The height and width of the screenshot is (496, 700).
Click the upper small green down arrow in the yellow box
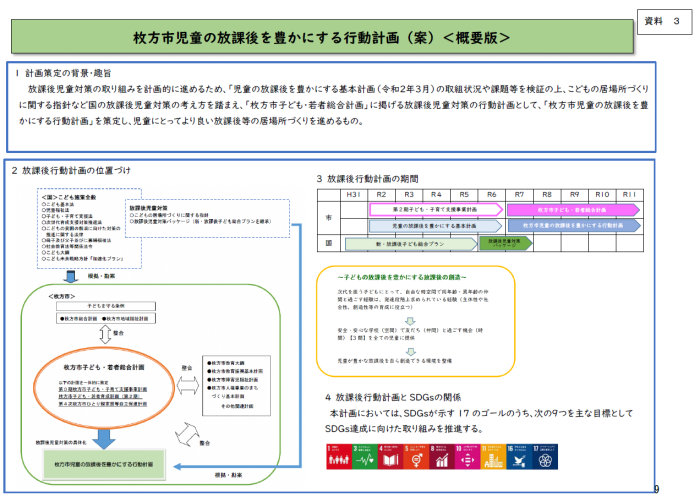pyautogui.click(x=410, y=321)
